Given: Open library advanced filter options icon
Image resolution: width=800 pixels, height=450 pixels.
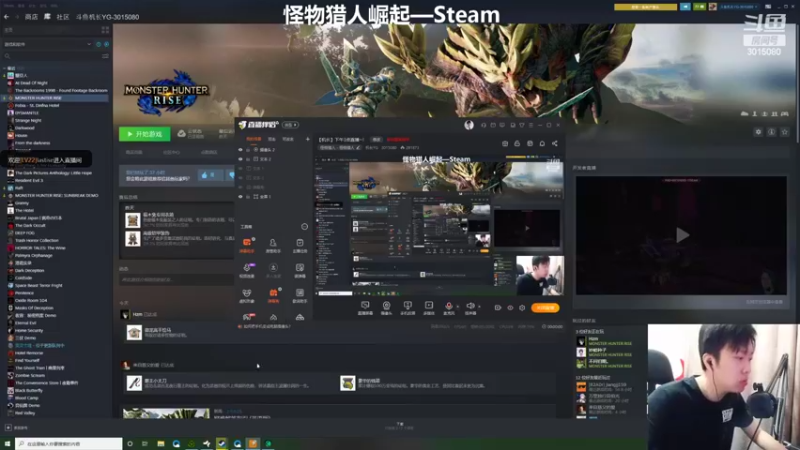Looking at the screenshot, I should pyautogui.click(x=105, y=56).
